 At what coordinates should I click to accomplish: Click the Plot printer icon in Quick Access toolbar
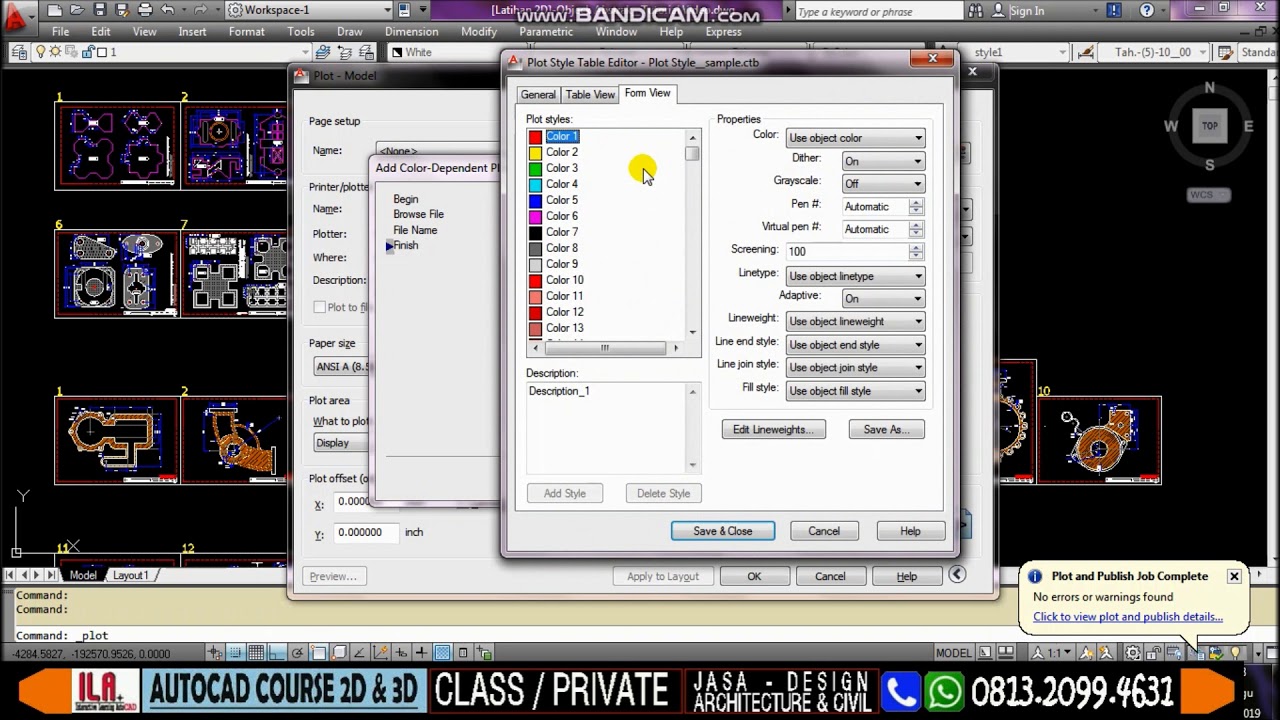coord(145,10)
